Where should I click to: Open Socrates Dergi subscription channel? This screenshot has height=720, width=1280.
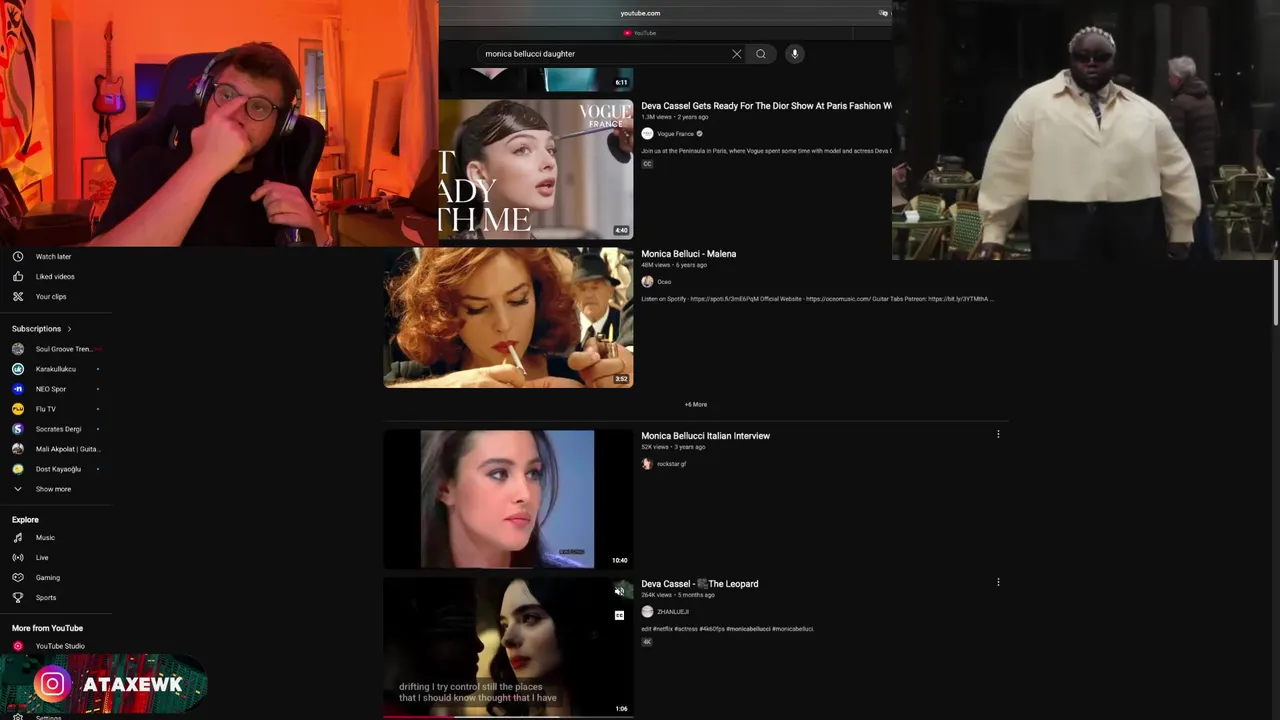(x=56, y=429)
